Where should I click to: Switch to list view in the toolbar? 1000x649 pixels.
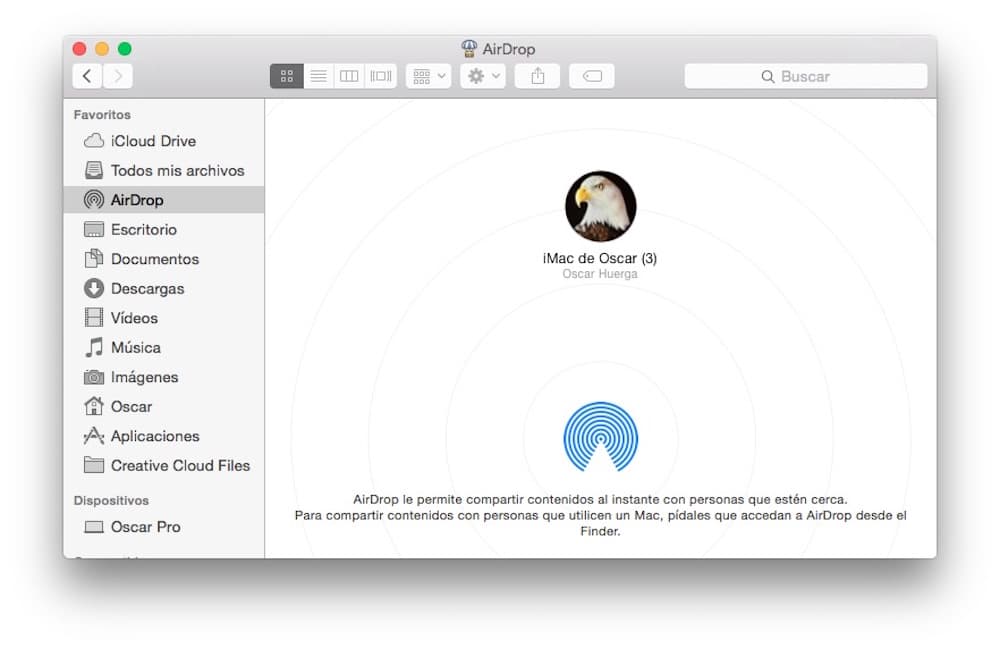(x=318, y=75)
